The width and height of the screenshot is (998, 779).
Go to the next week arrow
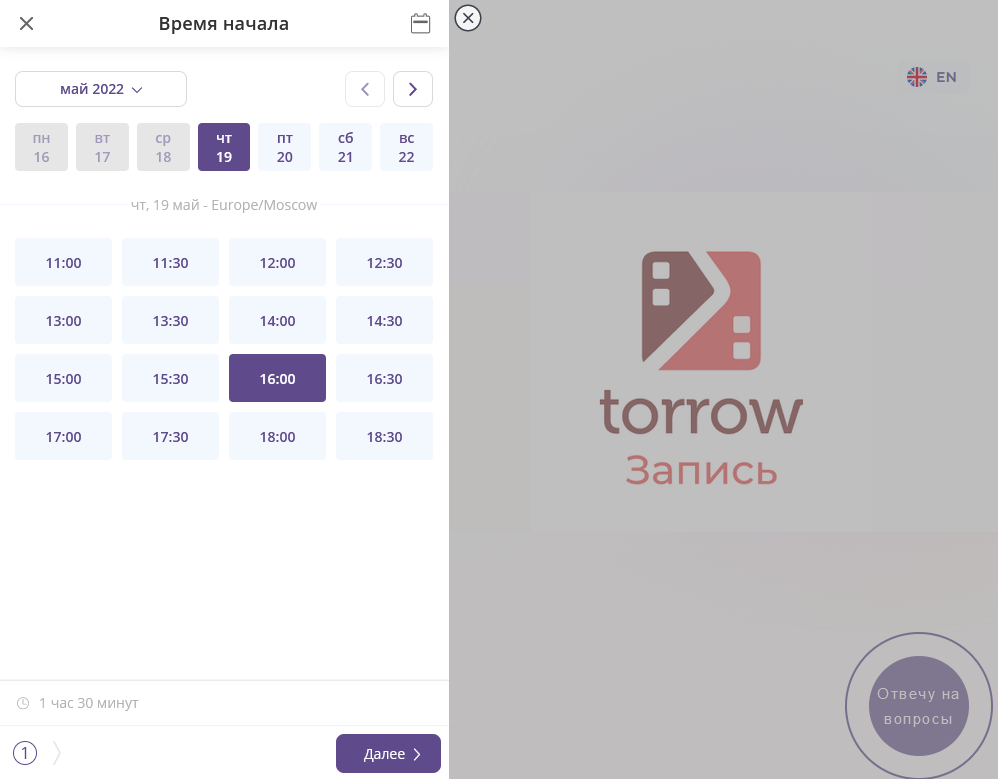[412, 89]
